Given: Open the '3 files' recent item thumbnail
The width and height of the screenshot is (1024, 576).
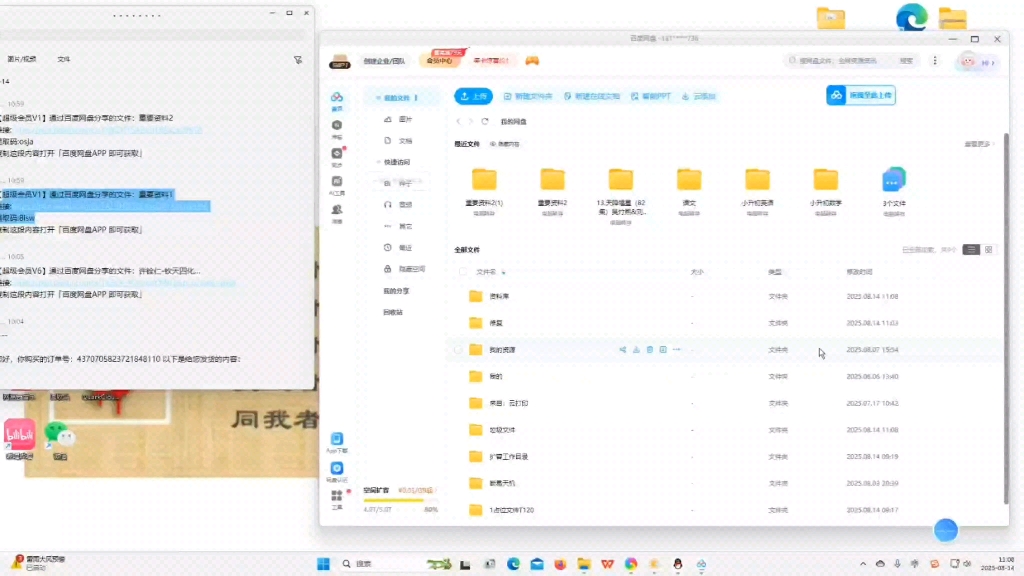Looking at the screenshot, I should (893, 179).
